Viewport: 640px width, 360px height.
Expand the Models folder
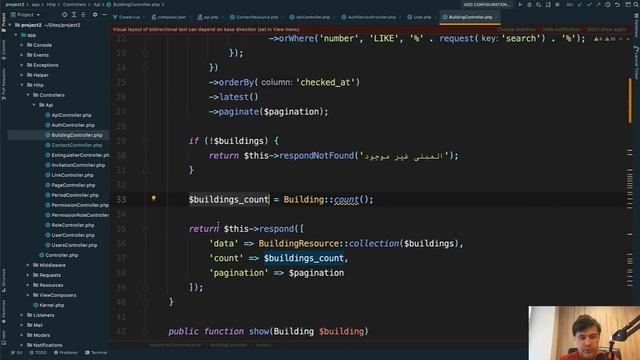pyautogui.click(x=22, y=335)
